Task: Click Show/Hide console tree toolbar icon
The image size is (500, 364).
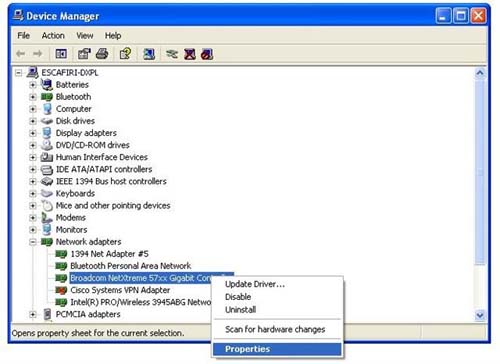Action: click(x=61, y=54)
